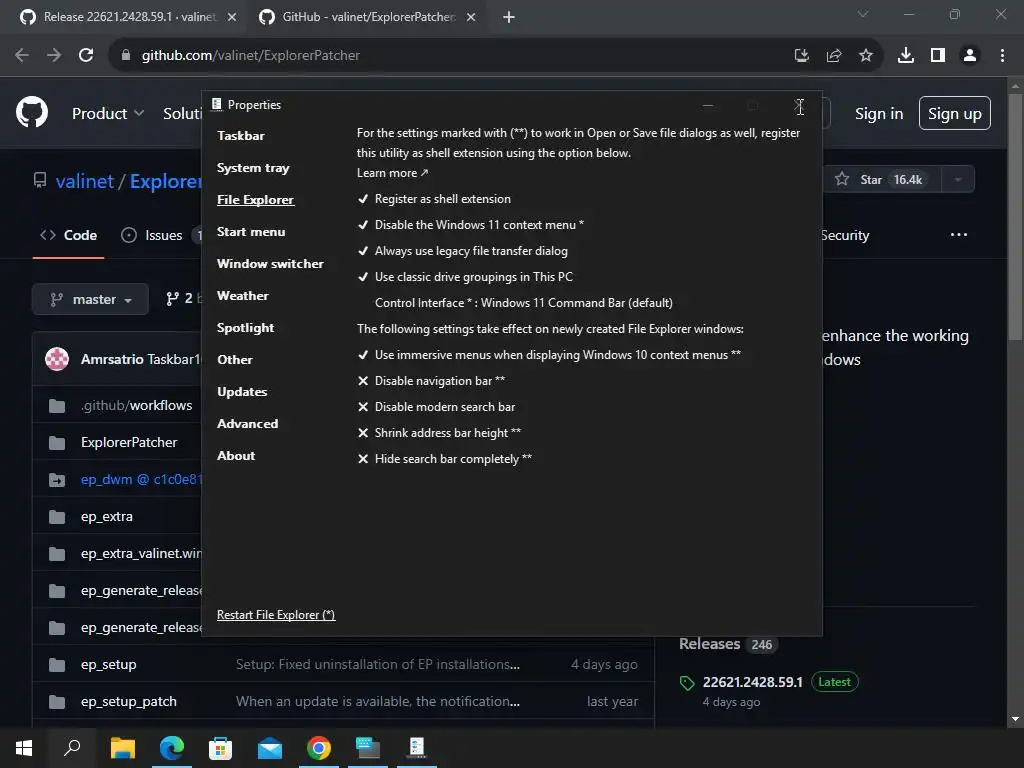Select About section in Properties

tap(236, 456)
